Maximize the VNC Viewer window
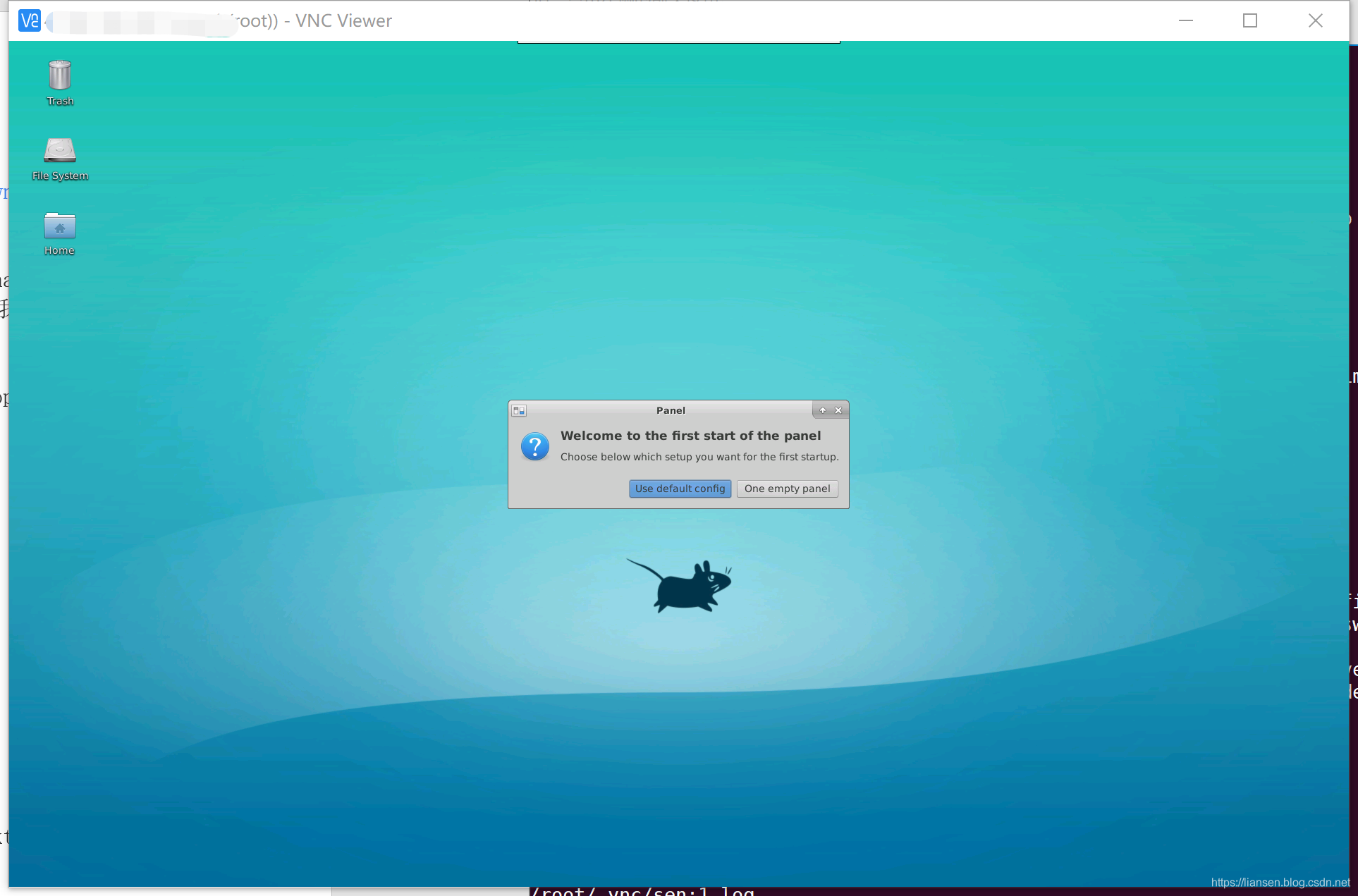This screenshot has height=896, width=1358. [1250, 20]
